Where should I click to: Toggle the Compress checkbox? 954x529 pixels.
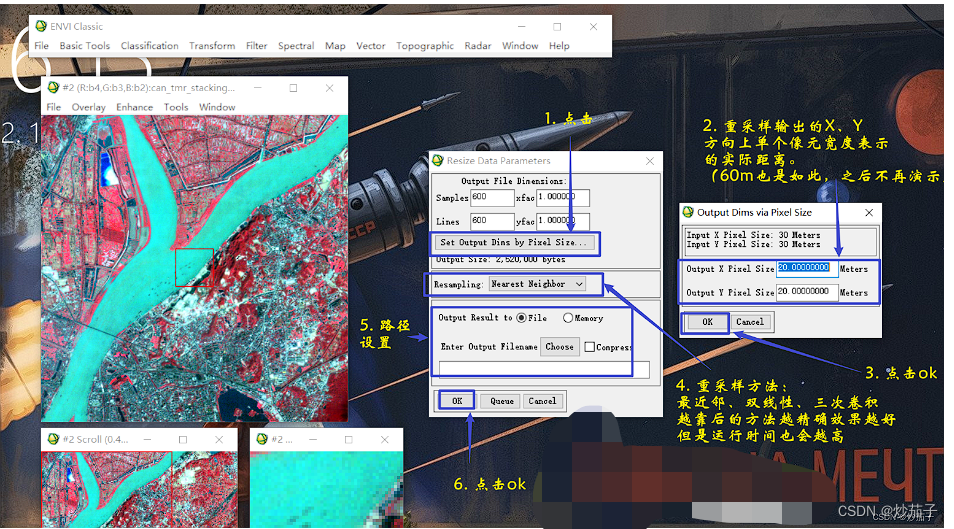[x=590, y=347]
